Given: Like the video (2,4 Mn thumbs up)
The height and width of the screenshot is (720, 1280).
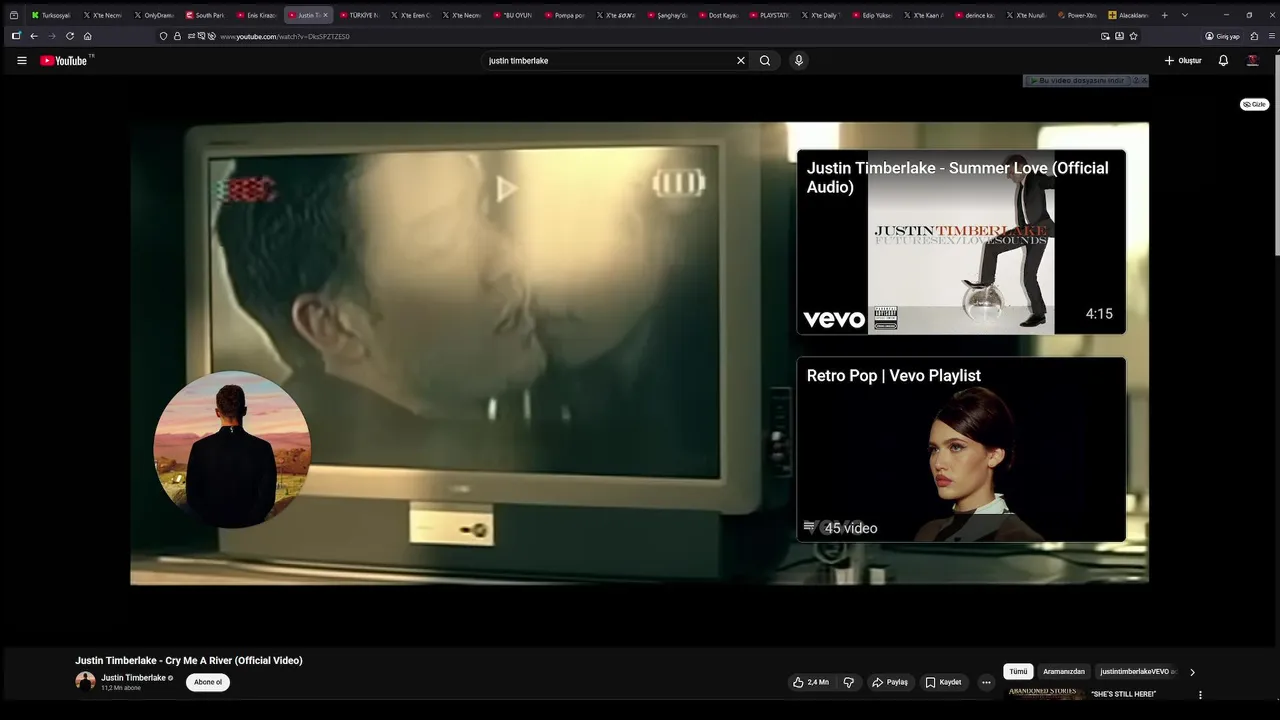Looking at the screenshot, I should click(x=811, y=682).
